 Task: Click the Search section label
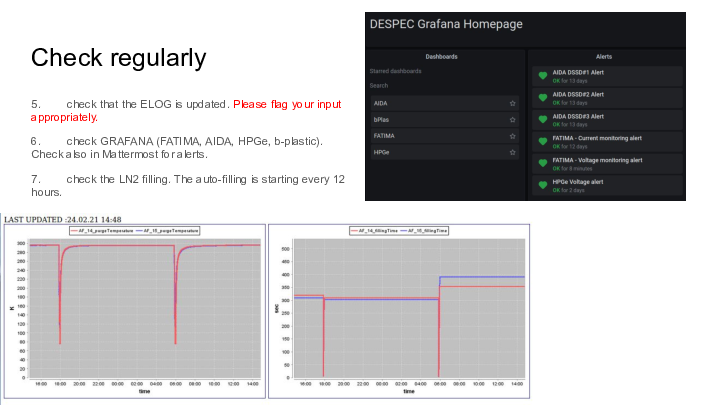(x=379, y=86)
